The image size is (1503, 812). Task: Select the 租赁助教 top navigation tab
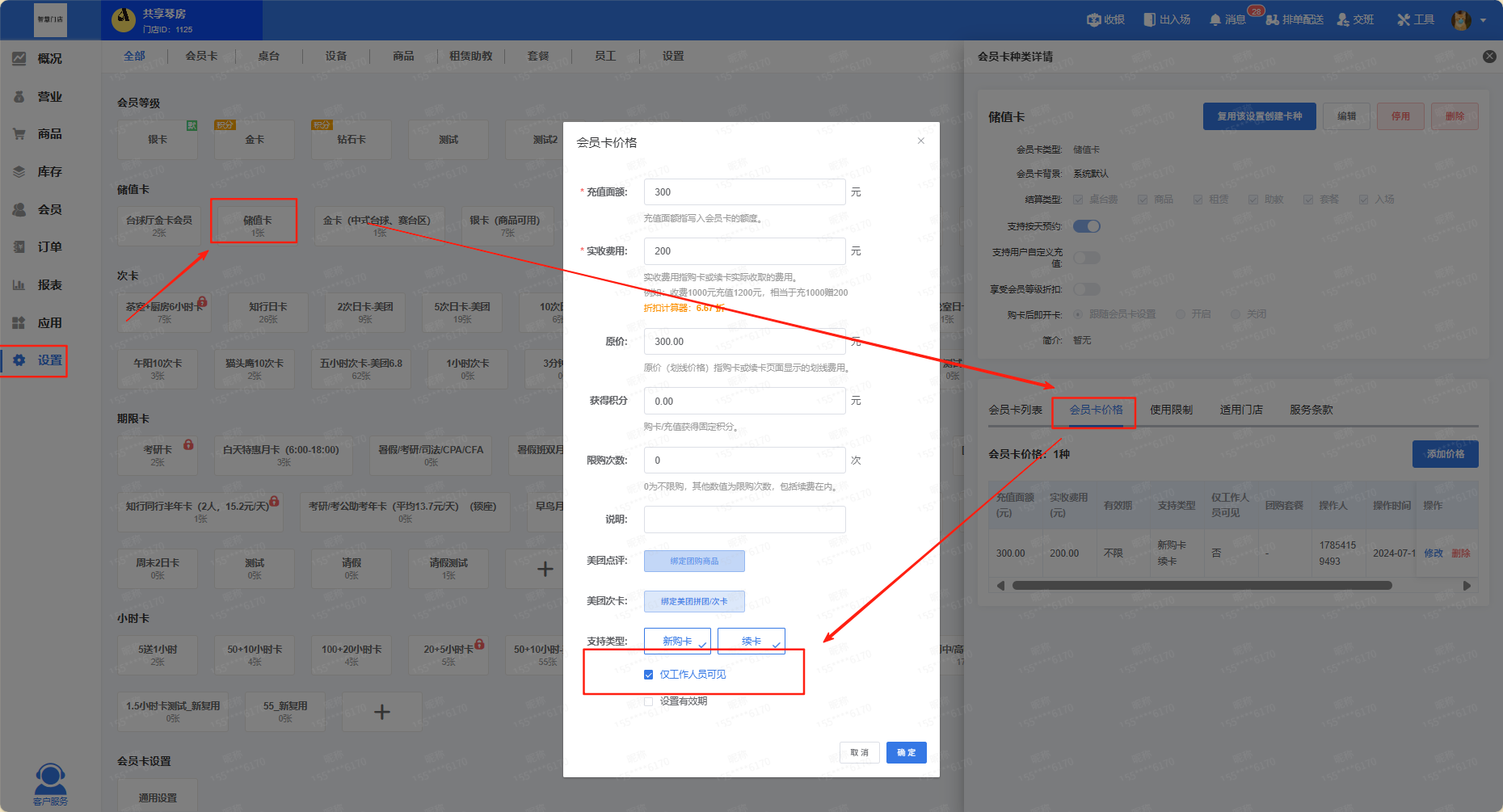pos(470,56)
